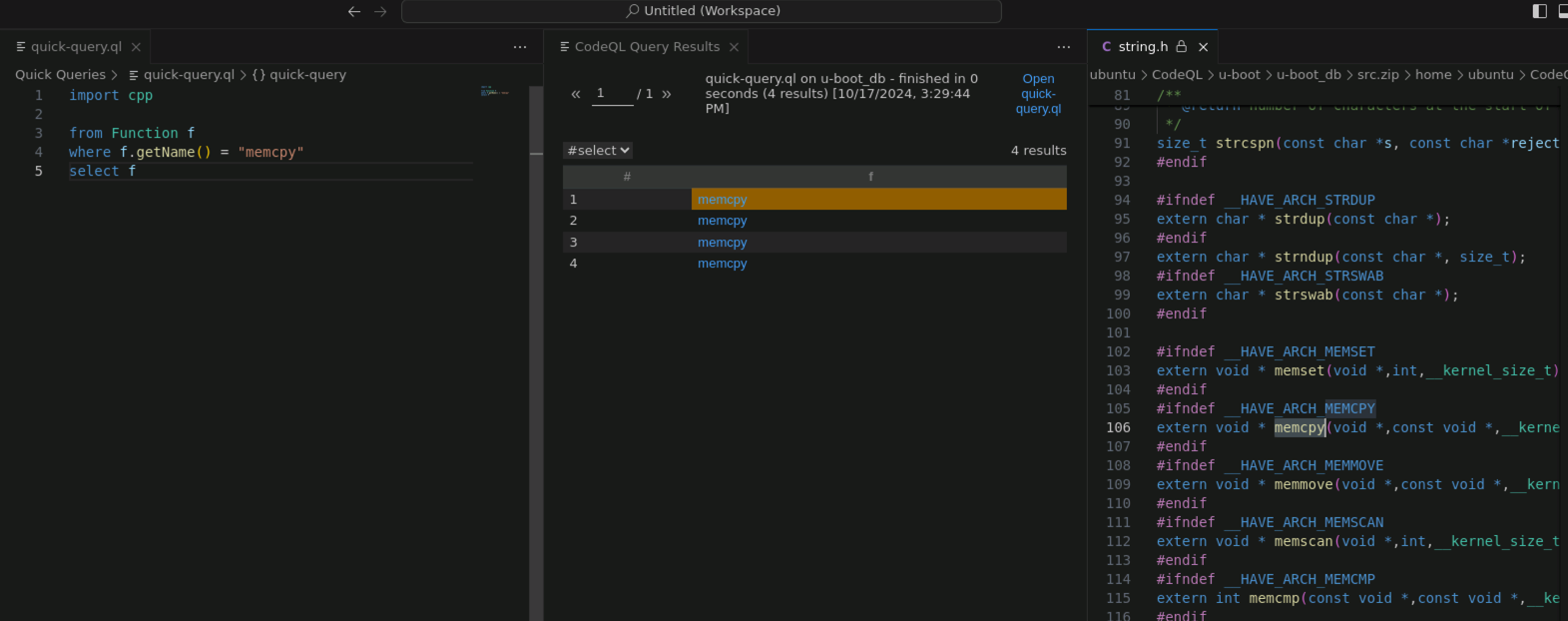Go to the previous results page

[x=576, y=94]
